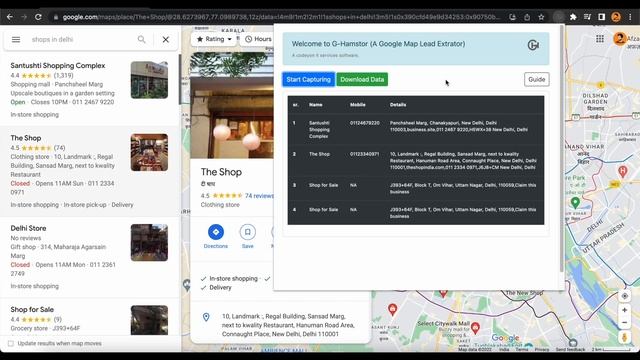This screenshot has height=360, width=640.
Task: Open browser profile avatar in toolbar
Action: click(x=616, y=17)
